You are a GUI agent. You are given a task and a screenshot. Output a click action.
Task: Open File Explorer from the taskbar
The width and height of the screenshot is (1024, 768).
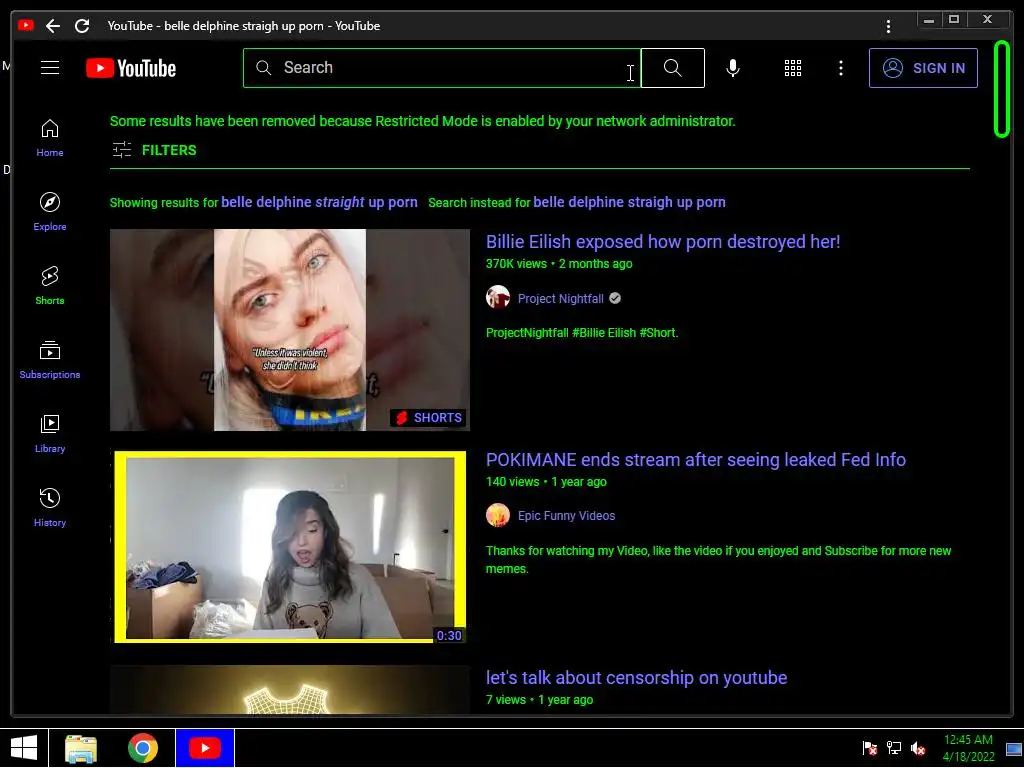click(81, 748)
